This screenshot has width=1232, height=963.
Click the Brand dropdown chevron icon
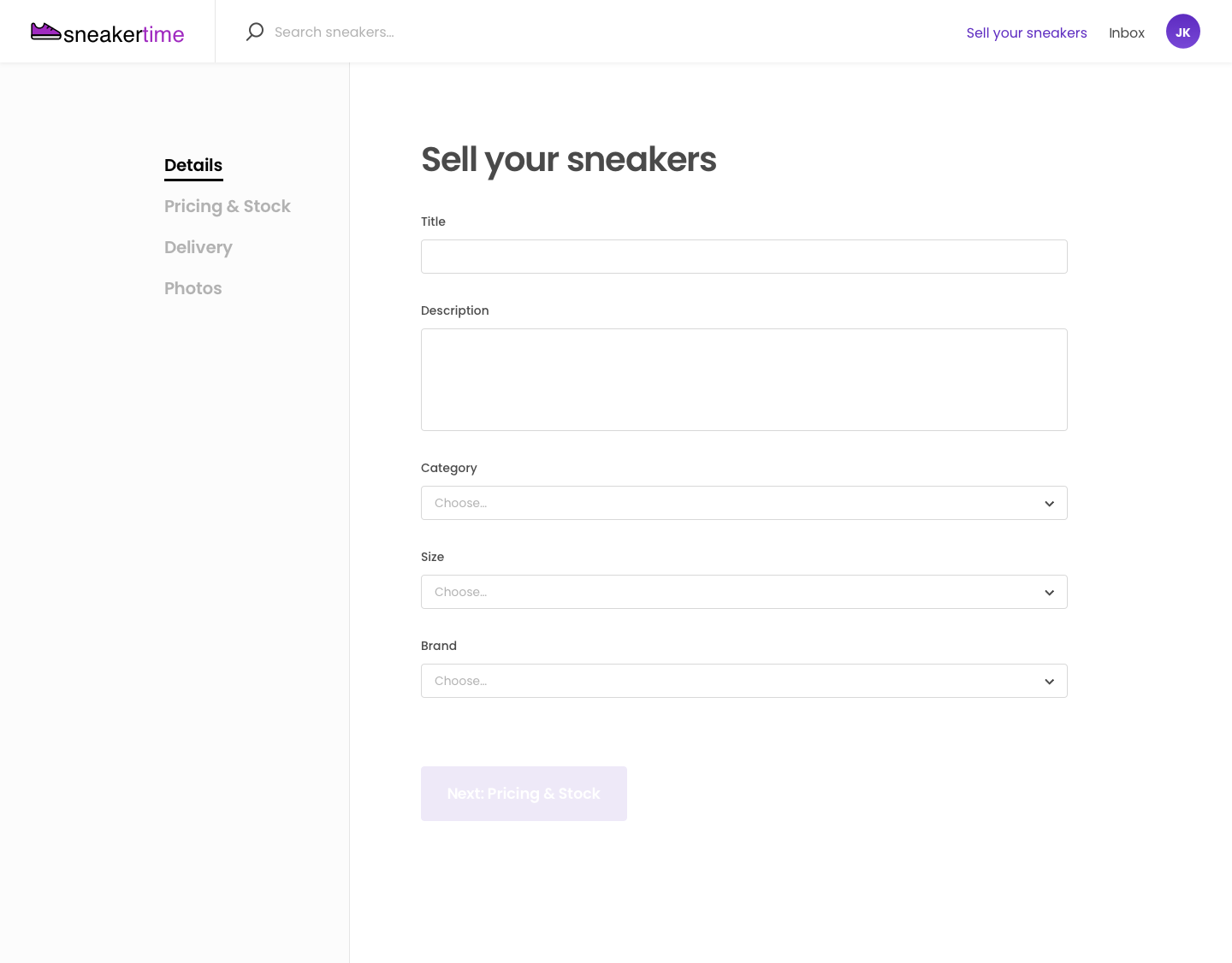1049,681
